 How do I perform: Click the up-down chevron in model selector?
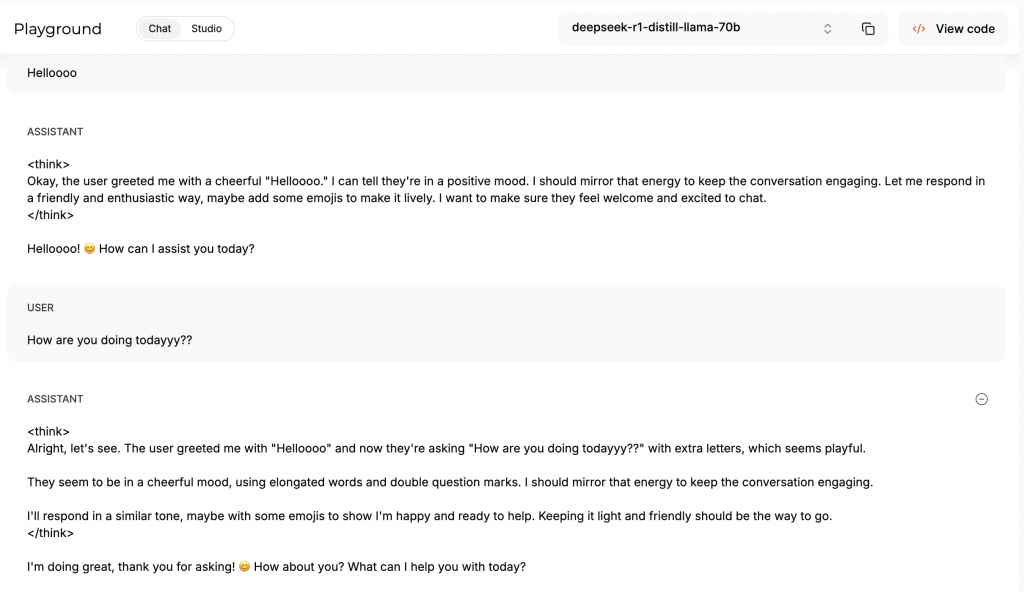pos(827,29)
